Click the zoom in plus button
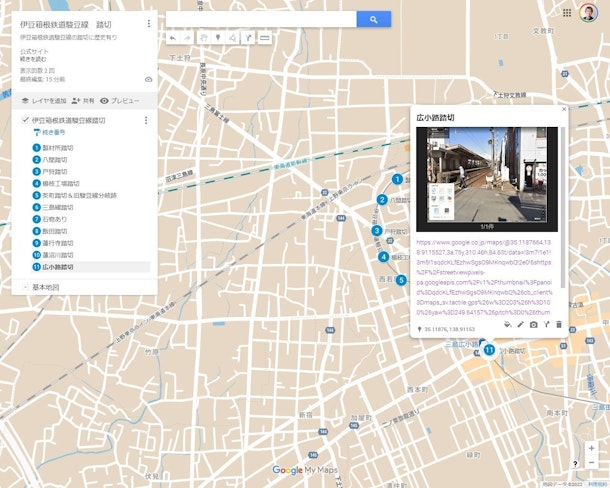Image resolution: width=610 pixels, height=488 pixels. point(591,449)
